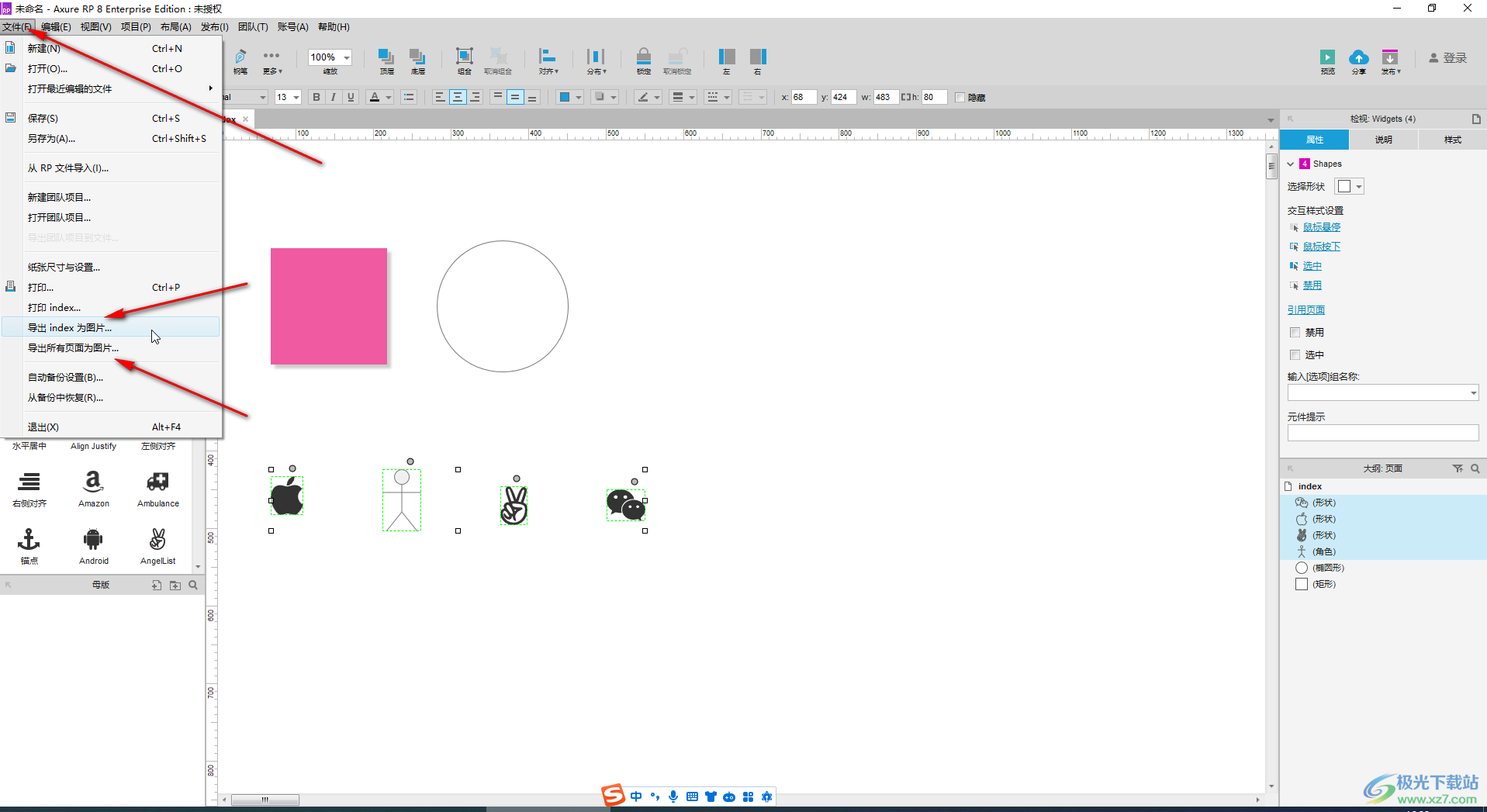Group the selected widgets (组合)

(x=464, y=60)
